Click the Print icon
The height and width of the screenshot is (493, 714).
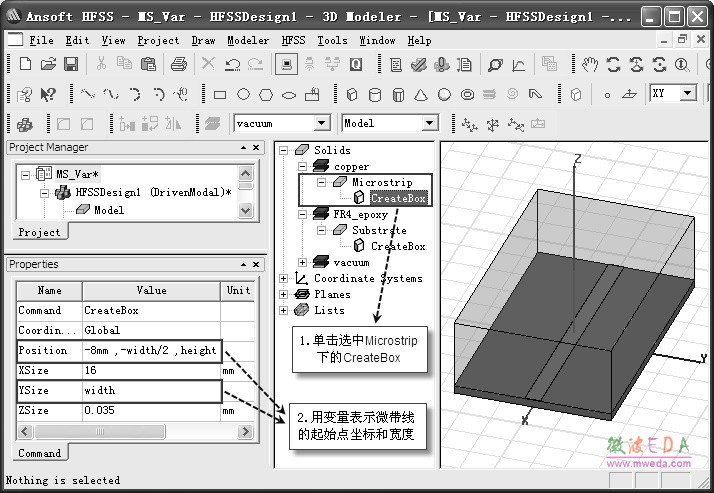(x=178, y=64)
